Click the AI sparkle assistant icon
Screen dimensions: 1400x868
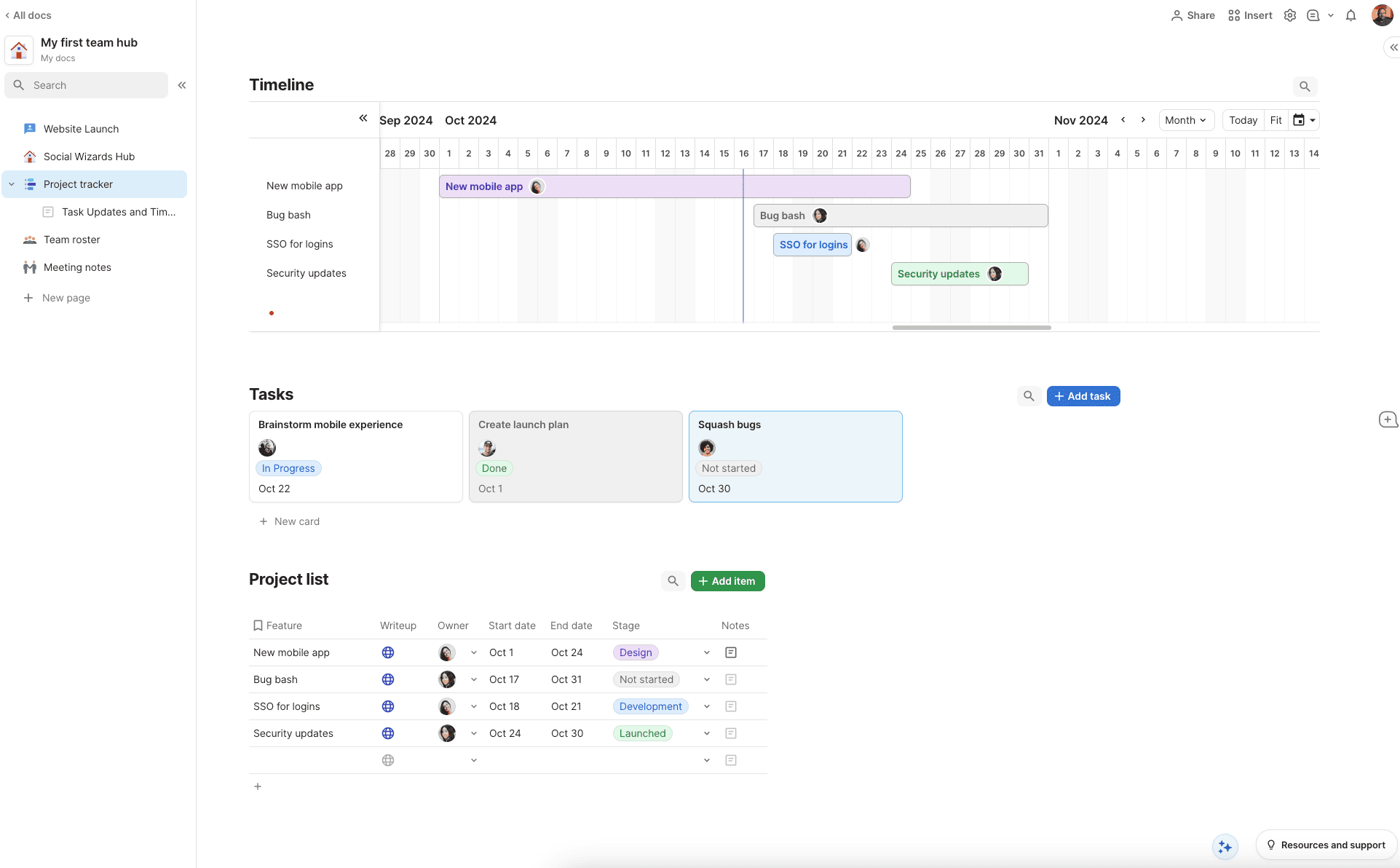pyautogui.click(x=1225, y=847)
